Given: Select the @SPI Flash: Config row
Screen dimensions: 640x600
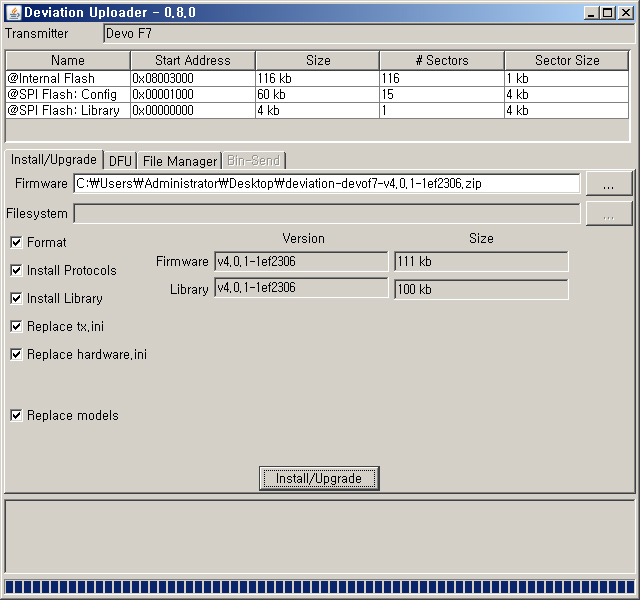Looking at the screenshot, I should [317, 94].
